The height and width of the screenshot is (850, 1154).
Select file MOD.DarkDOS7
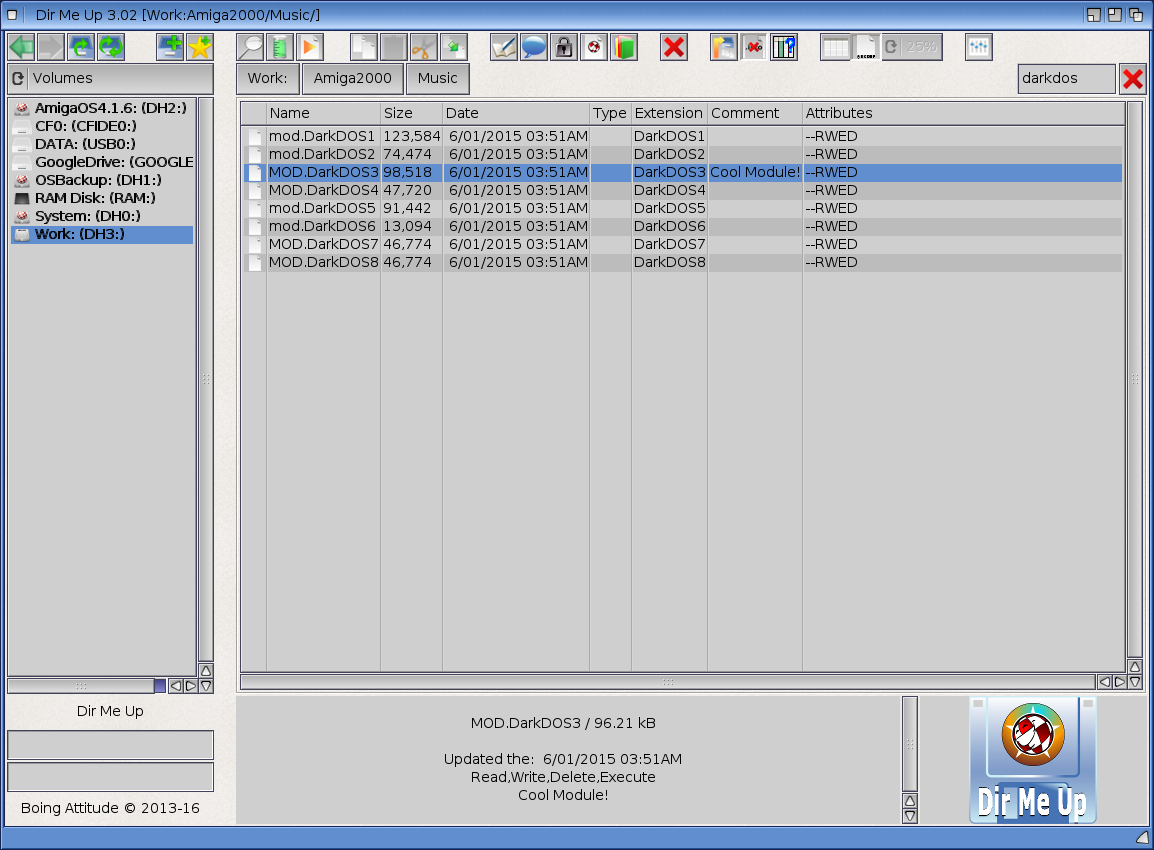(682, 244)
